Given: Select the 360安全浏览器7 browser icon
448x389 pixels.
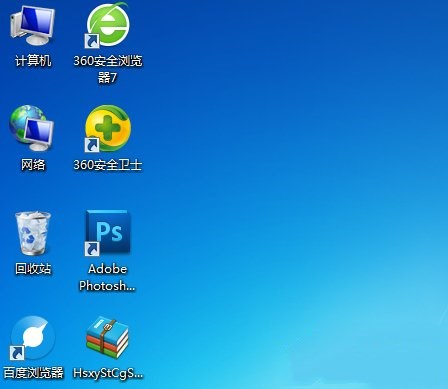Looking at the screenshot, I should click(107, 25).
